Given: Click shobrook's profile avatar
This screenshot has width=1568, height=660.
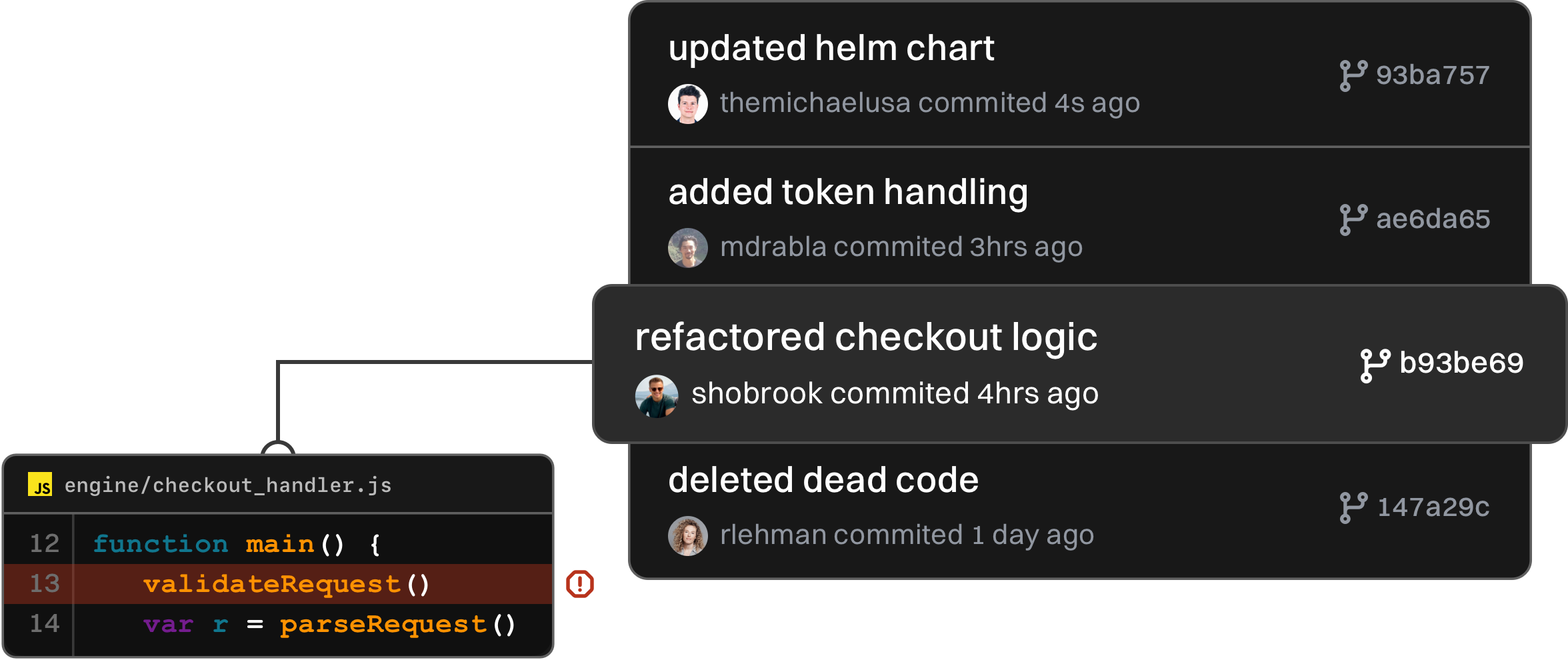Looking at the screenshot, I should [657, 396].
